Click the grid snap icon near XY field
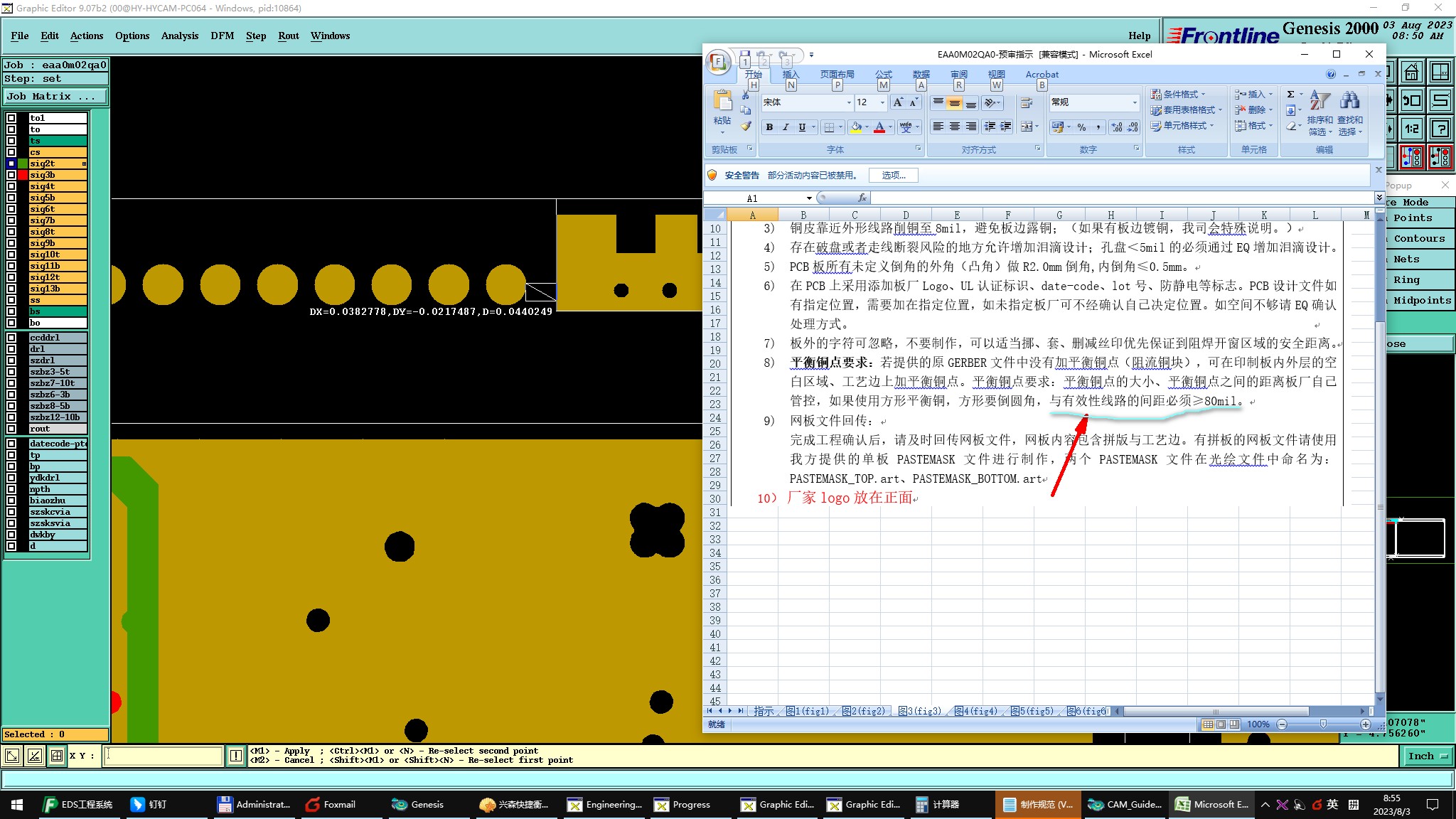Image resolution: width=1456 pixels, height=819 pixels. coord(57,756)
